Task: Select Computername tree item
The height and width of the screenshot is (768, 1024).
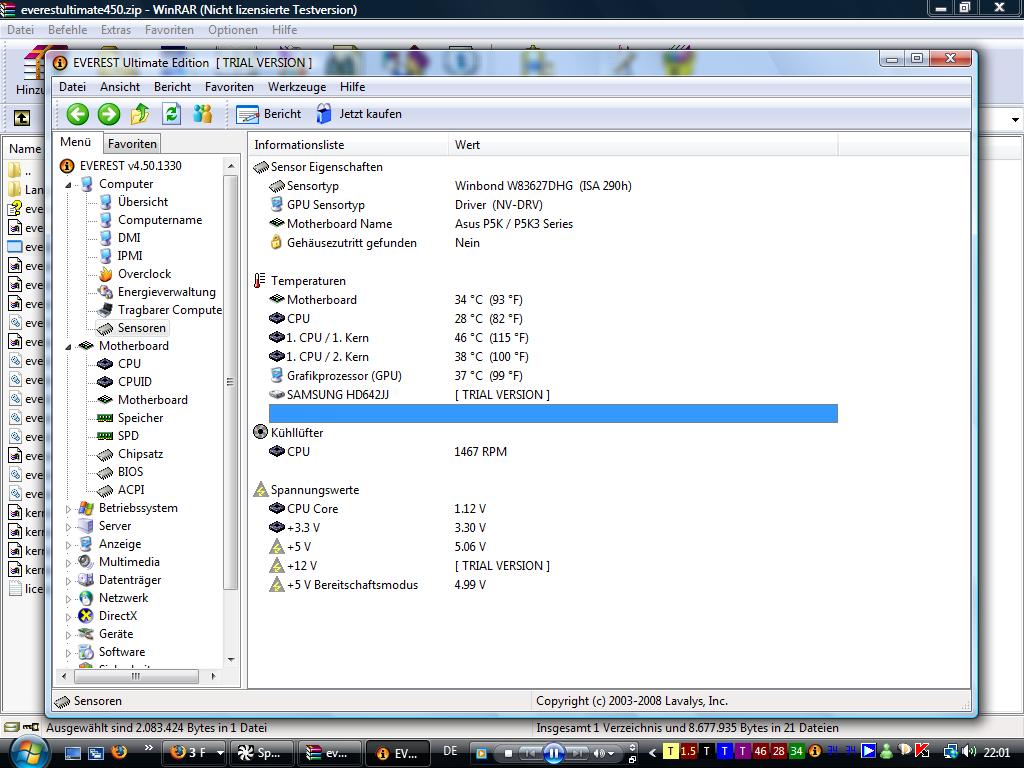Action: tap(160, 220)
